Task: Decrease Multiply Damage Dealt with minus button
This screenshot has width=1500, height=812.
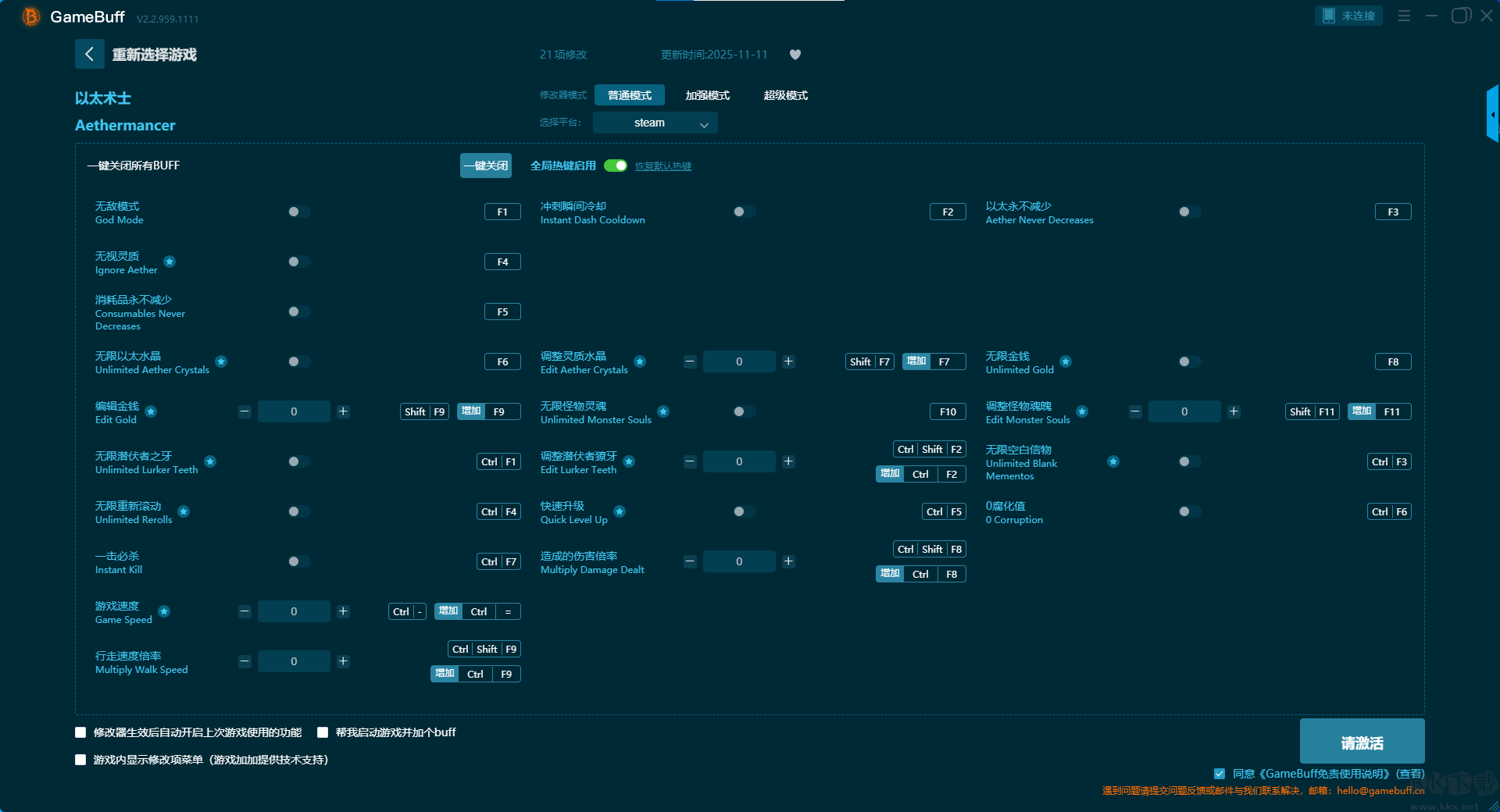Action: 690,561
